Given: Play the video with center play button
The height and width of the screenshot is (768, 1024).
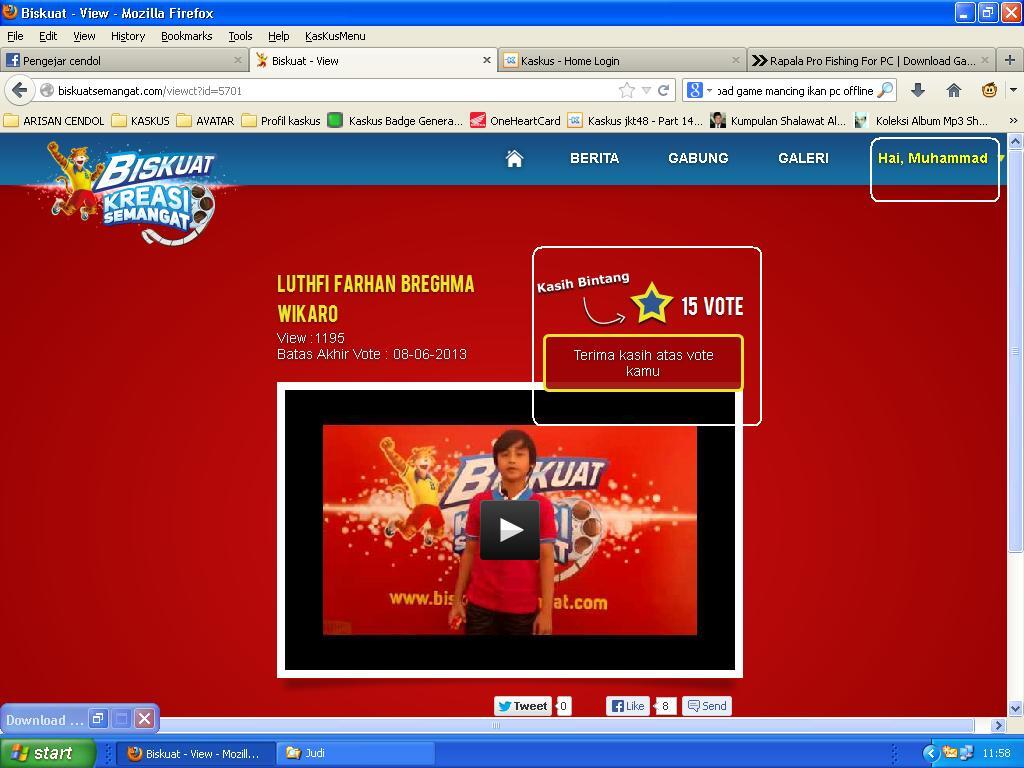Looking at the screenshot, I should pos(509,530).
